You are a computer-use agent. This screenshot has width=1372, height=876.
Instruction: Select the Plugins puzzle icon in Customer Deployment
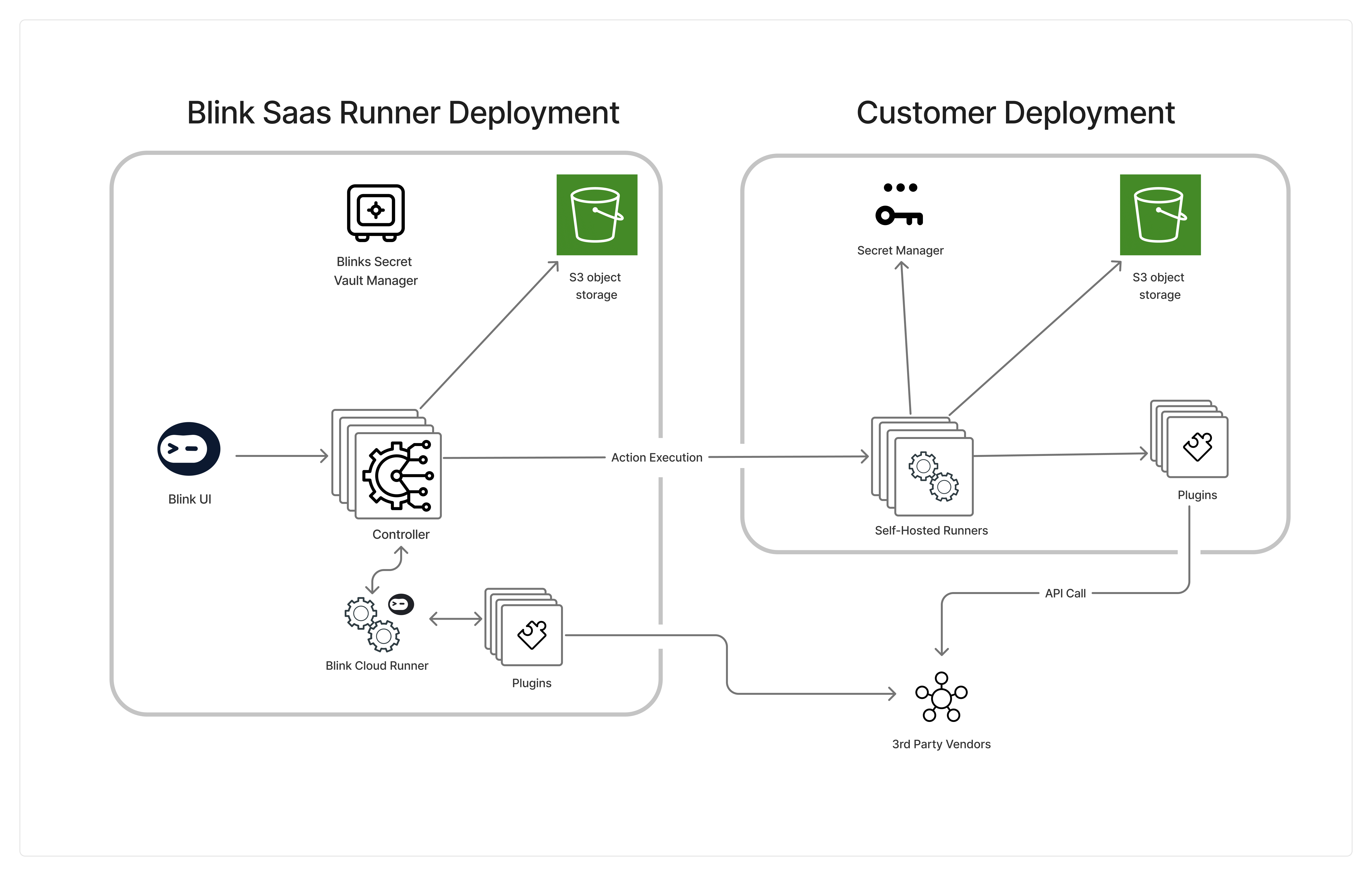point(1189,439)
